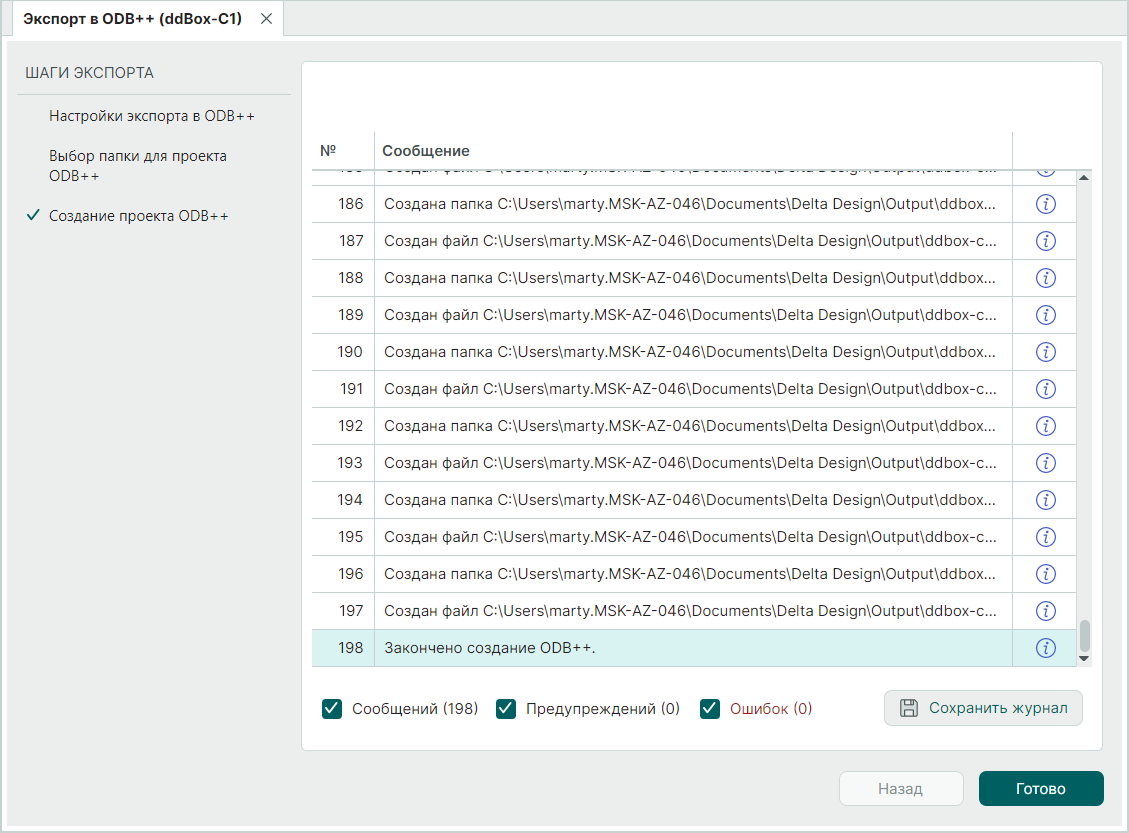Select message text in row 196
The height and width of the screenshot is (833, 1129).
coord(690,574)
